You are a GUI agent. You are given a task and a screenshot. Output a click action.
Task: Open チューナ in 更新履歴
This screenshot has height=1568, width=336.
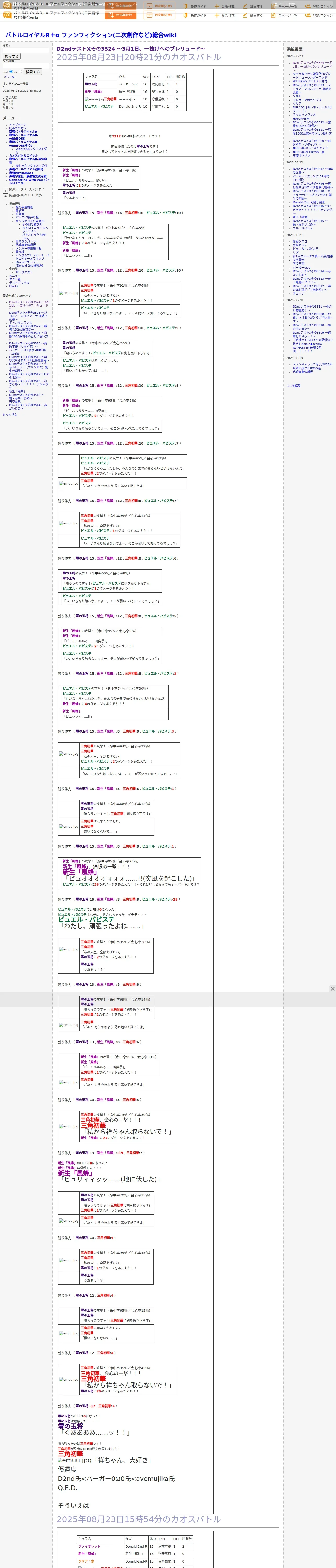coord(298,293)
